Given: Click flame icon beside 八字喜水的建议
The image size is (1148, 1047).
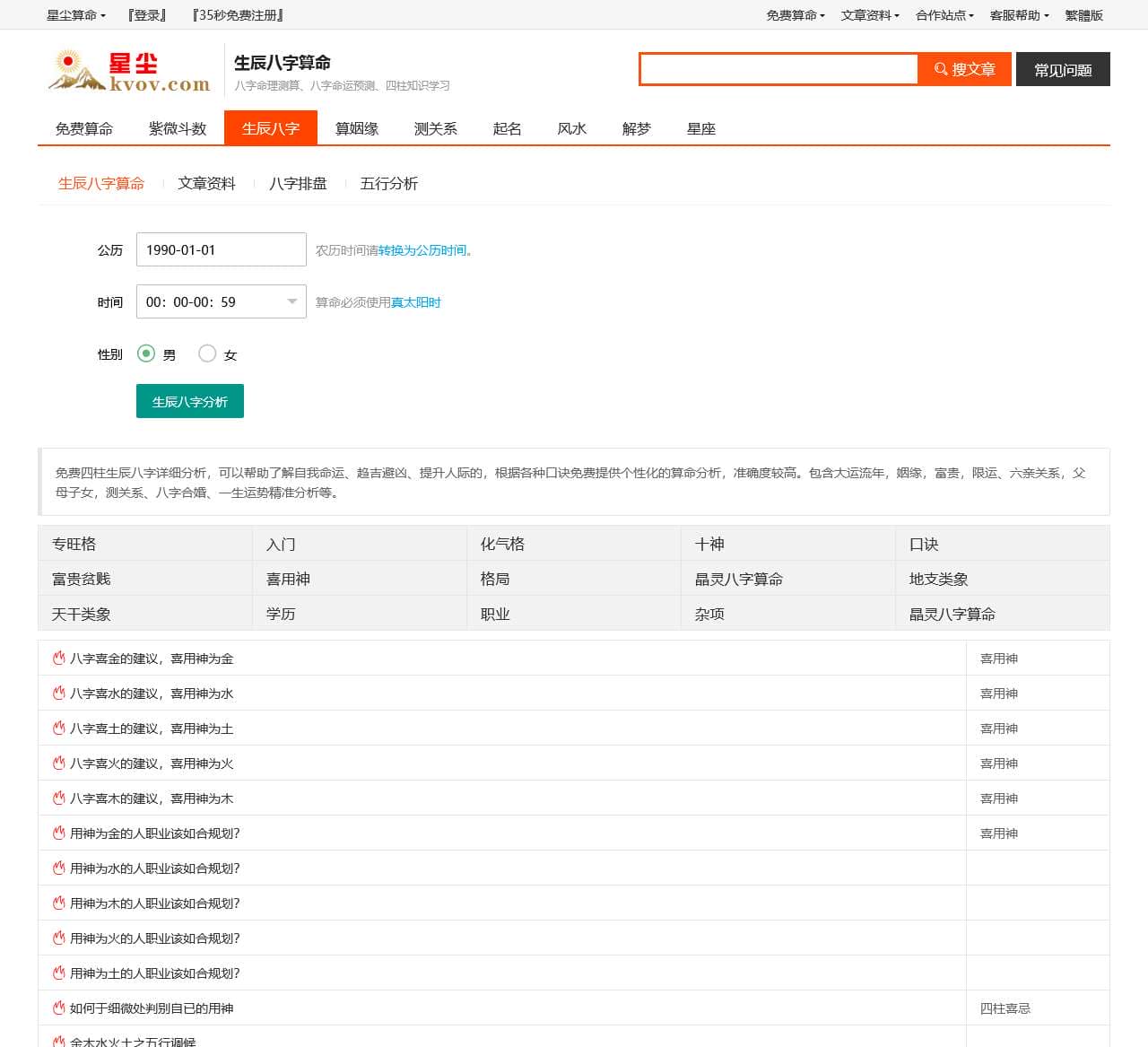Looking at the screenshot, I should coord(58,693).
